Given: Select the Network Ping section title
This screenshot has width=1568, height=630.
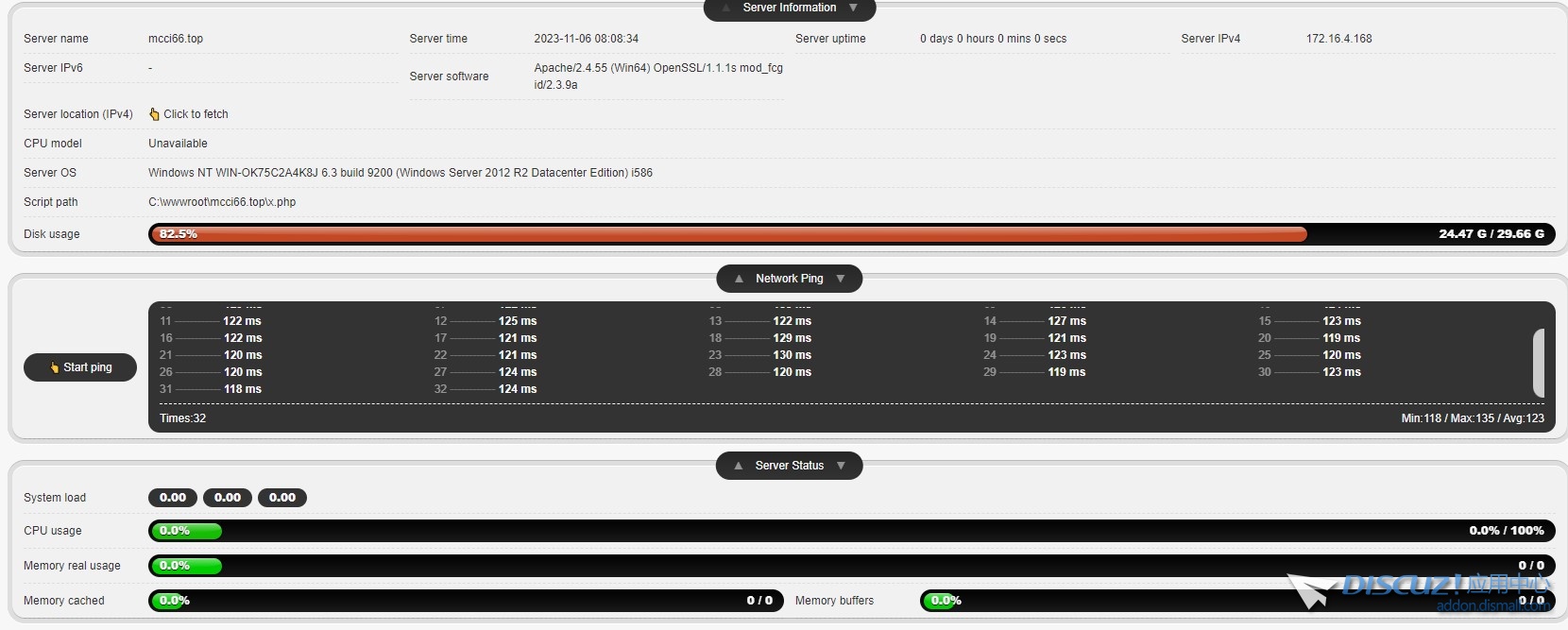Looking at the screenshot, I should [790, 279].
